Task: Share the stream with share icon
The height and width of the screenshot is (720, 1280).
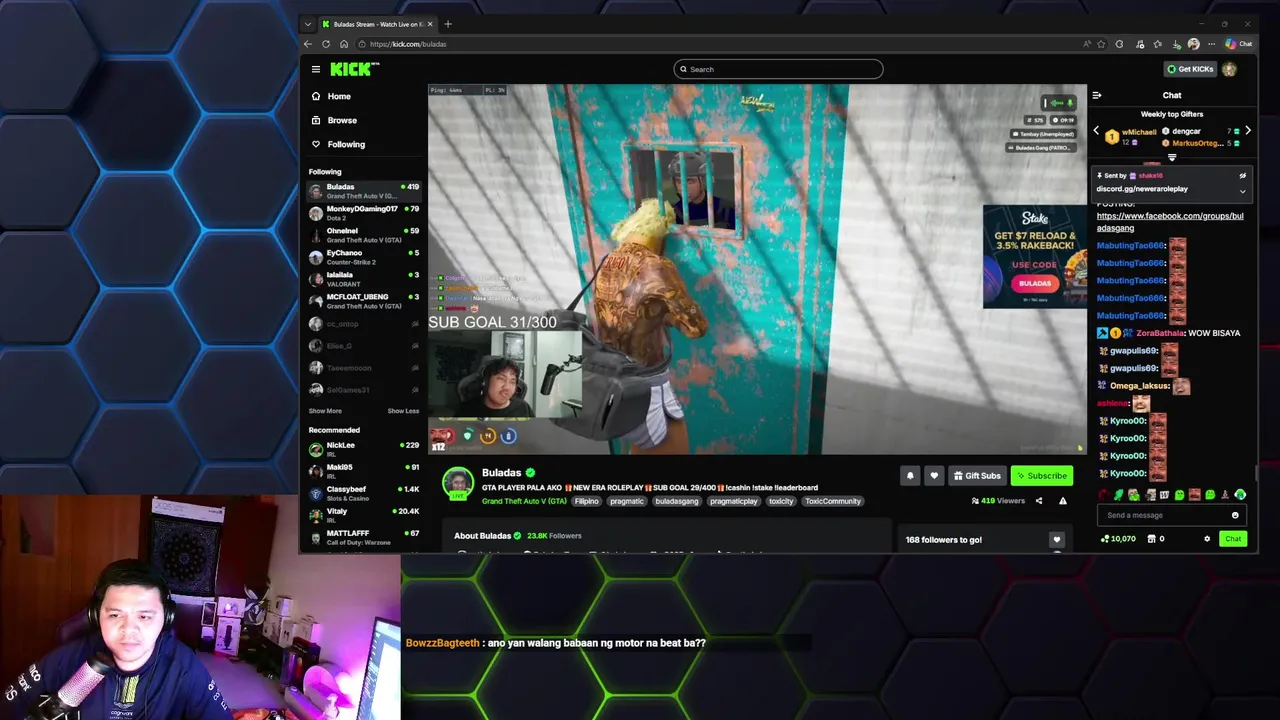Action: coord(1038,501)
